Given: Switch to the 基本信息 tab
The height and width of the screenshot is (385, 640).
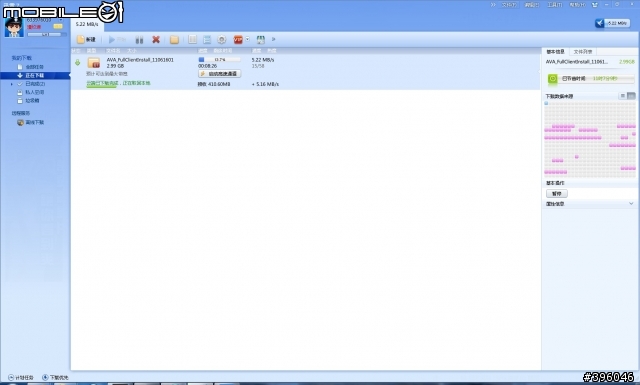Looking at the screenshot, I should tap(555, 51).
